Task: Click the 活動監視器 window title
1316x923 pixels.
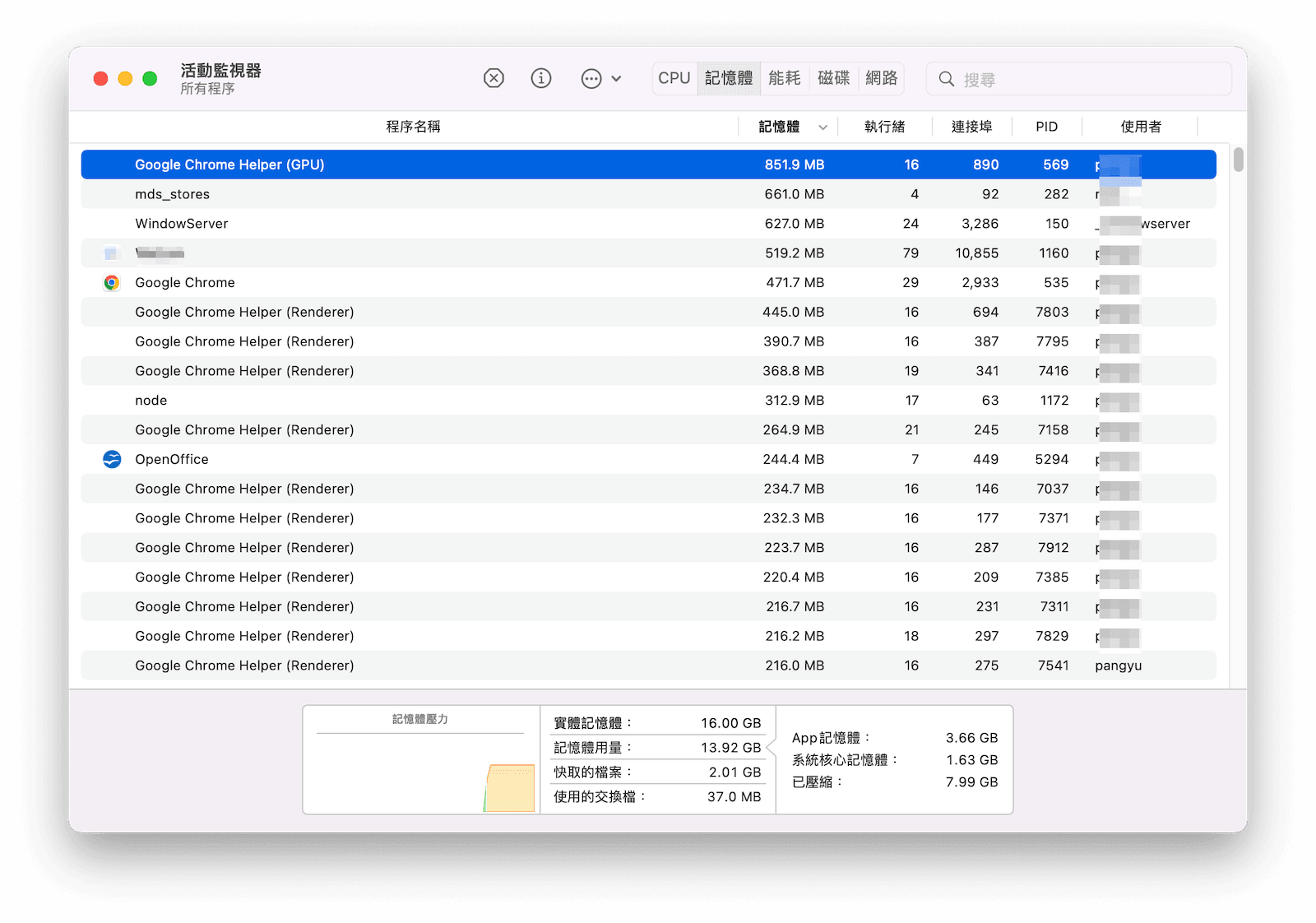Action: click(220, 71)
